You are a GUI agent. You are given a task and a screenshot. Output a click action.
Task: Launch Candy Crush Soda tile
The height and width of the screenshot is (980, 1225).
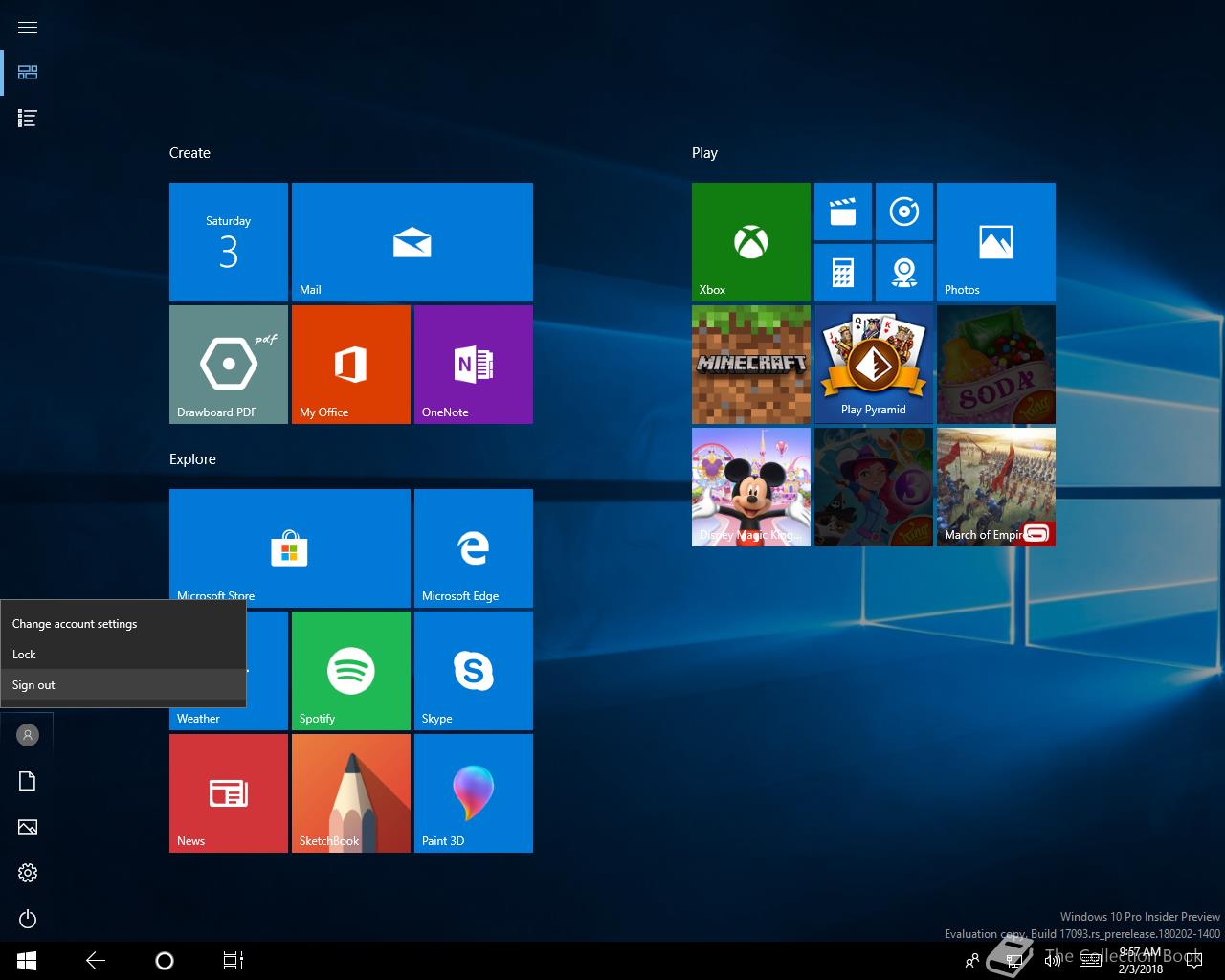[x=995, y=365]
